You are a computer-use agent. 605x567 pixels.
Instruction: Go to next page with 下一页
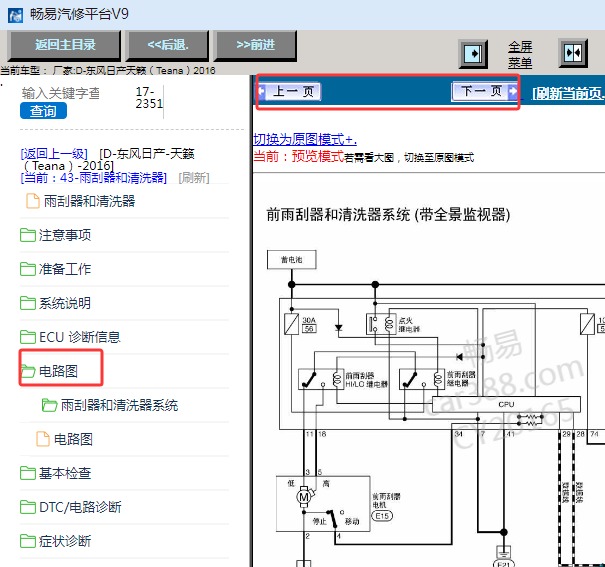coord(484,91)
